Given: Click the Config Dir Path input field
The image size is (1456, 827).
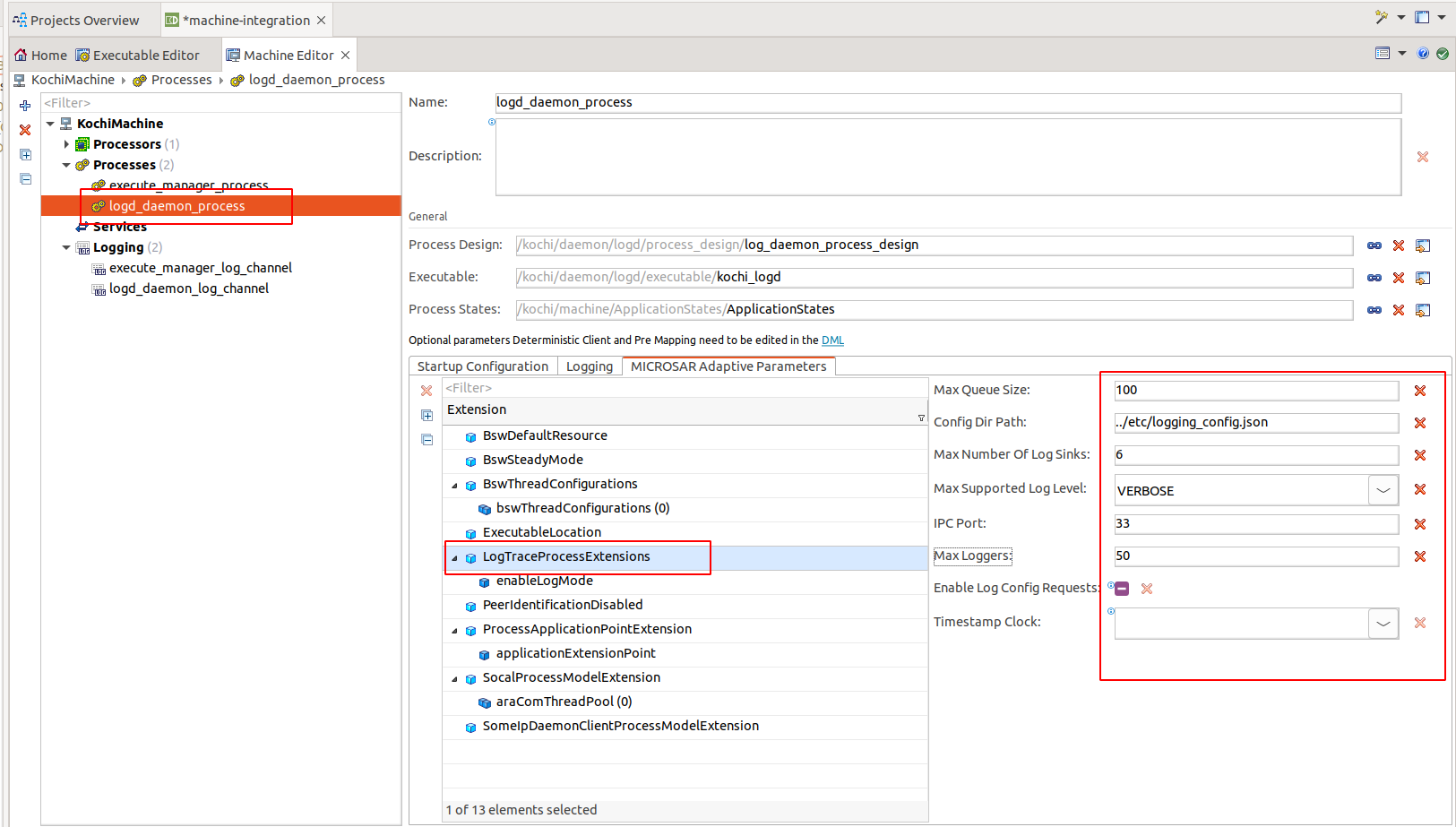Looking at the screenshot, I should 1256,423.
